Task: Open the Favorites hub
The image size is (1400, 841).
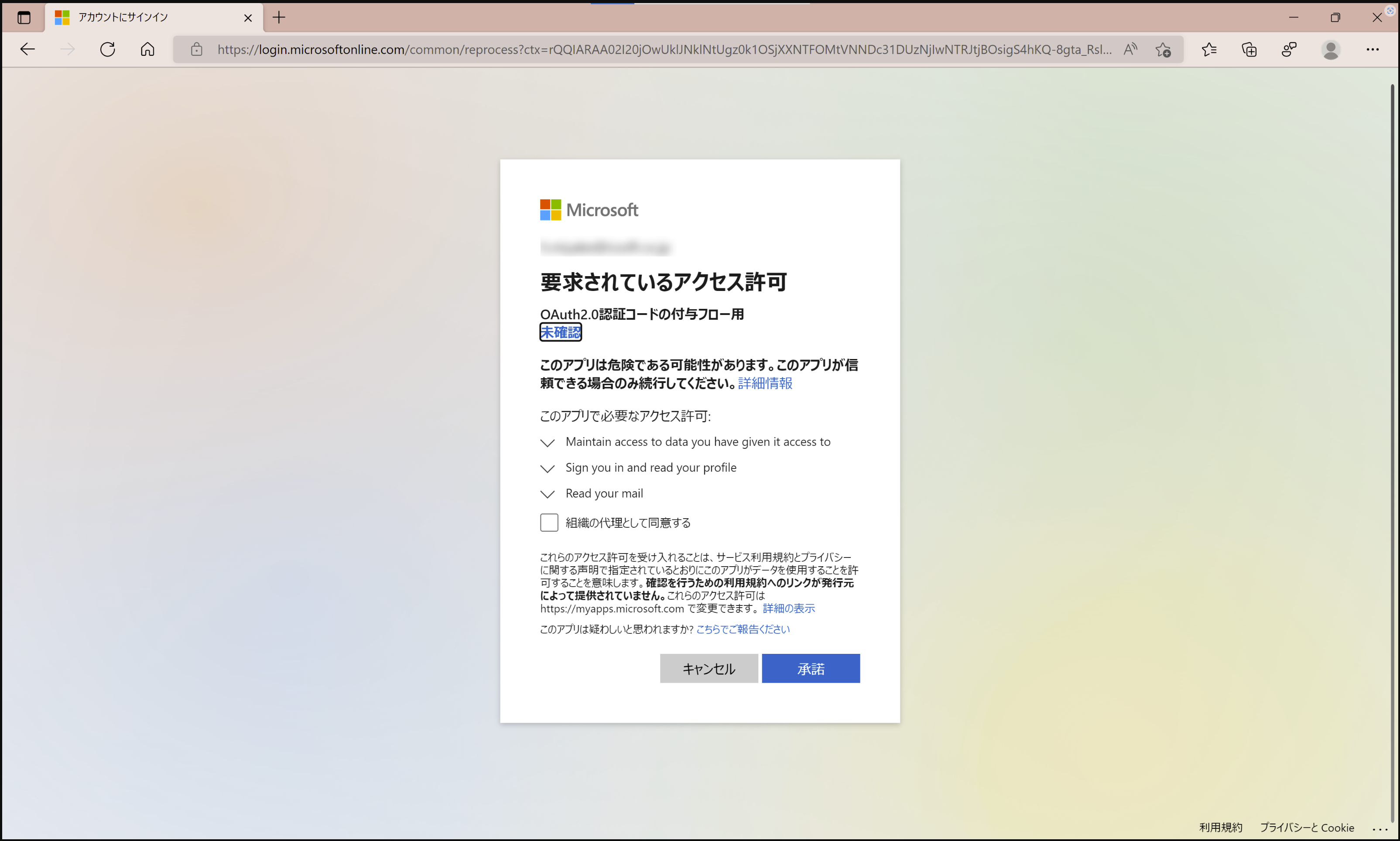Action: pyautogui.click(x=1209, y=49)
